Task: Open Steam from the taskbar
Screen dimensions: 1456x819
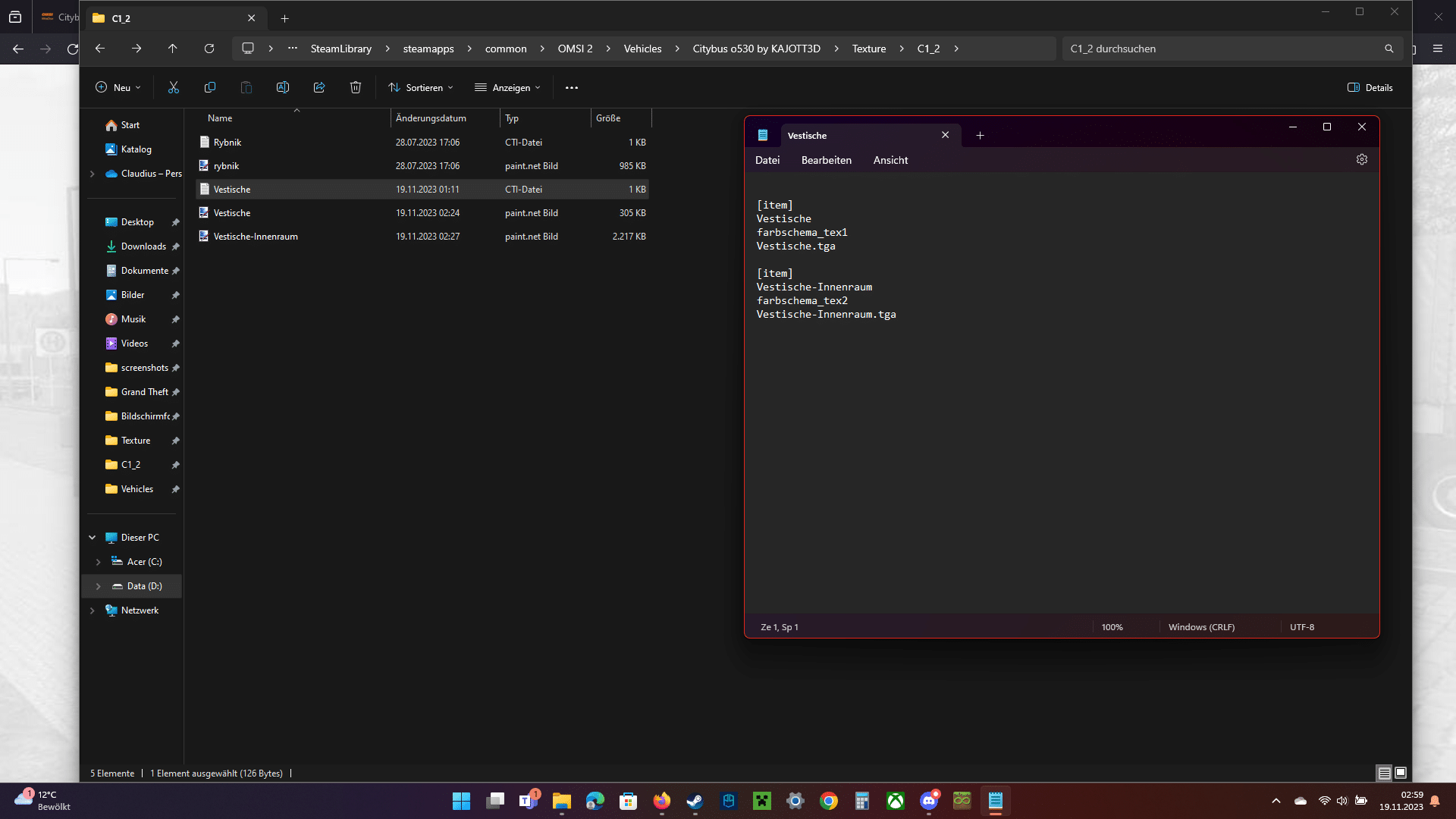Action: coord(695,801)
